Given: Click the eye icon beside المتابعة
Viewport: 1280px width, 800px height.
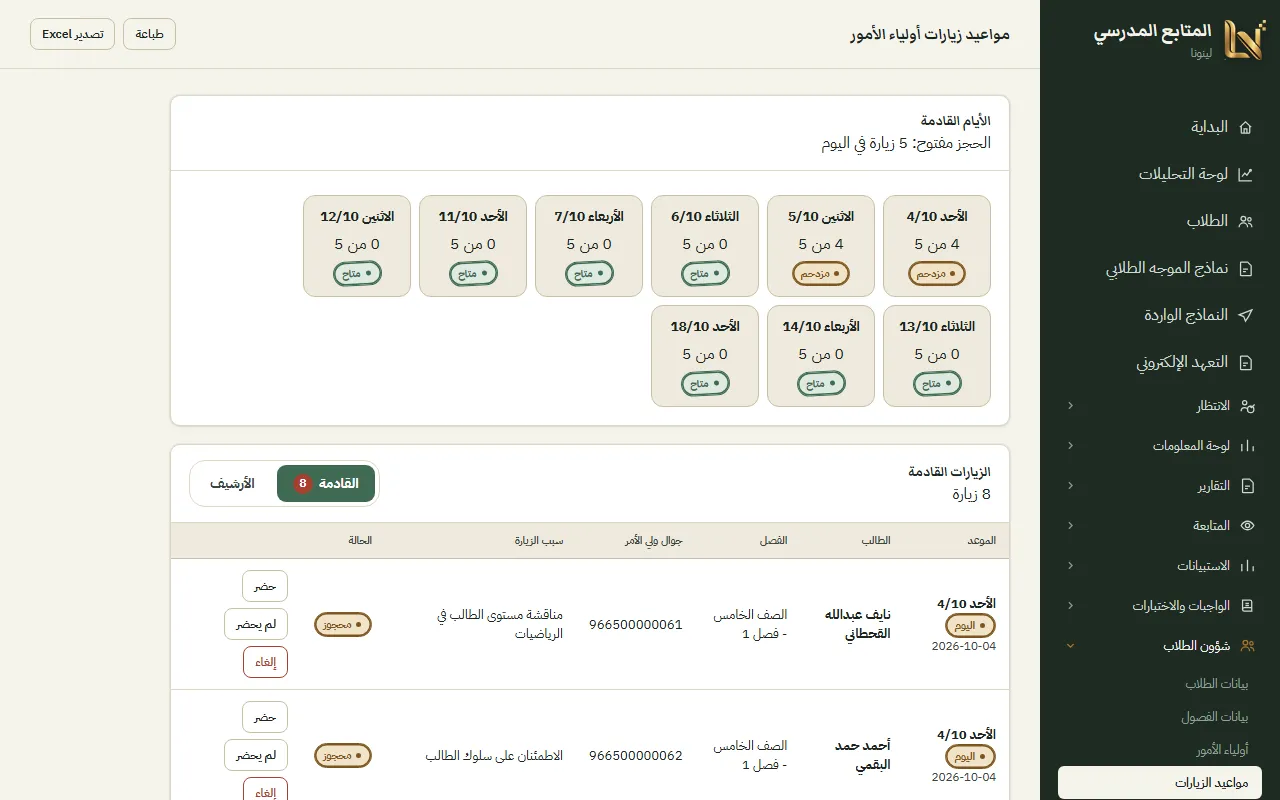Looking at the screenshot, I should tap(1246, 526).
